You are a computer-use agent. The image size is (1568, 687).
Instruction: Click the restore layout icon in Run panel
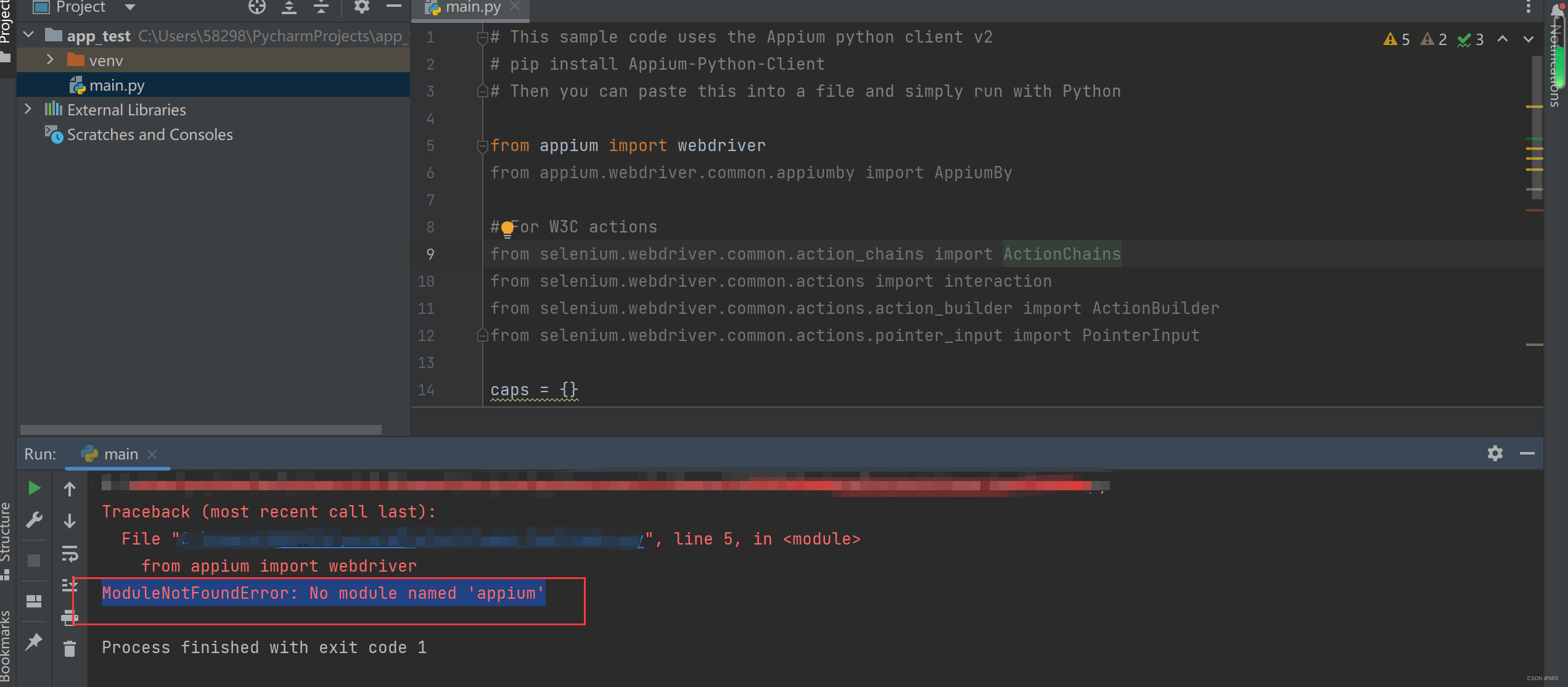coord(35,601)
